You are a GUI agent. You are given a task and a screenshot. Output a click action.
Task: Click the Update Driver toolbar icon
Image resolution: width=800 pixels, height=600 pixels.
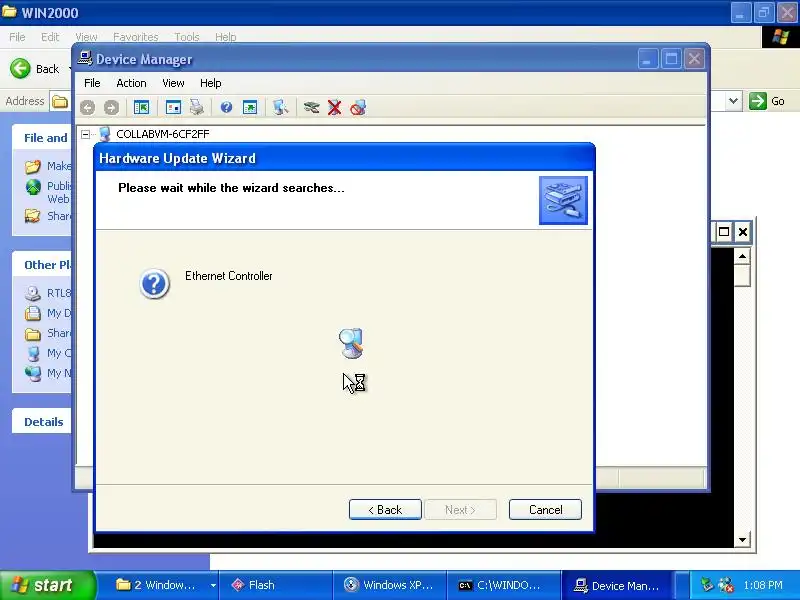[311, 108]
